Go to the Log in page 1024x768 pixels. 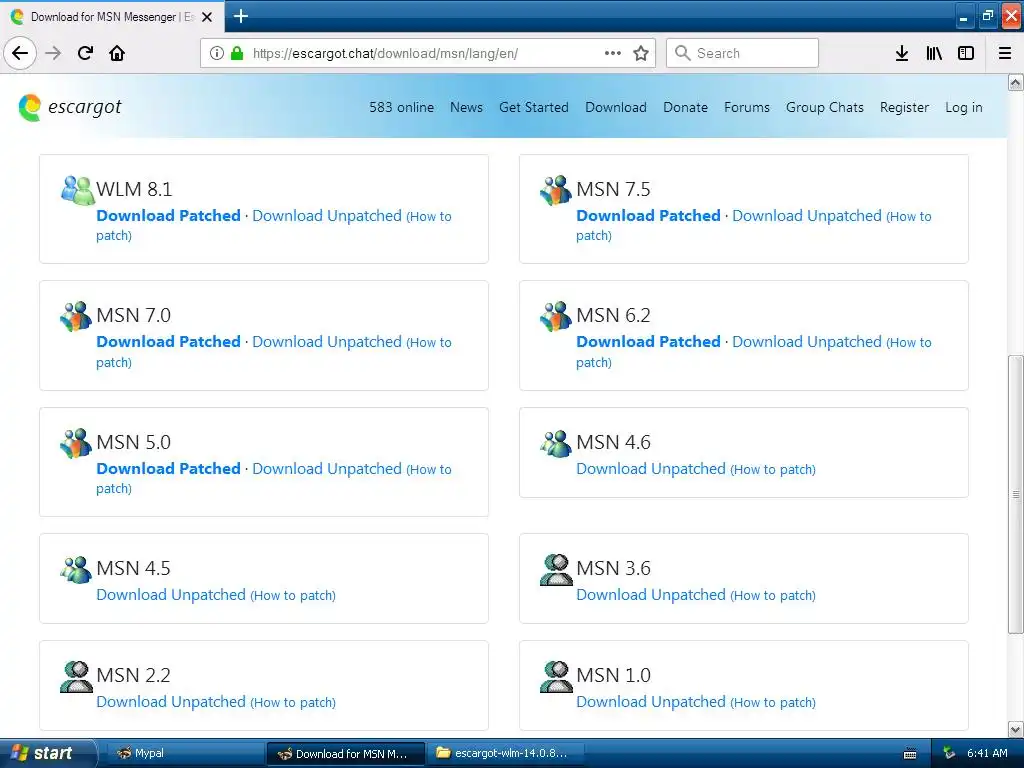click(x=963, y=107)
